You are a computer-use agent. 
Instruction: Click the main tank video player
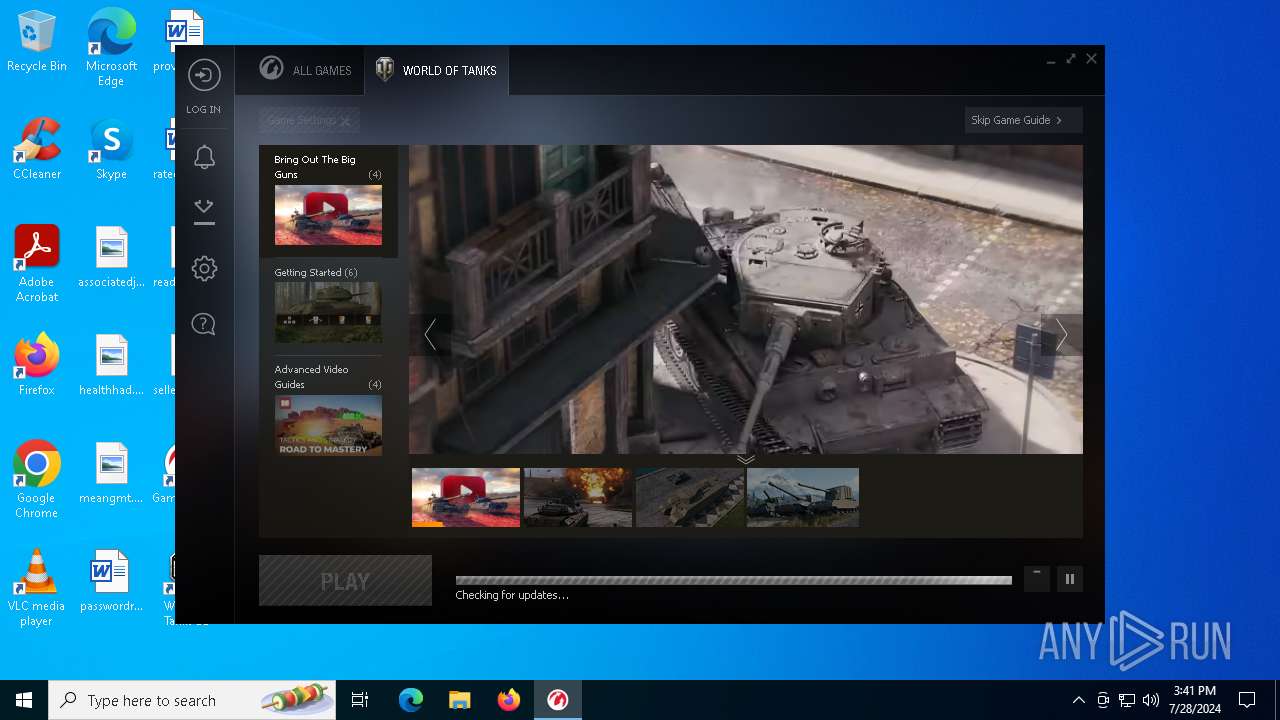coord(746,299)
